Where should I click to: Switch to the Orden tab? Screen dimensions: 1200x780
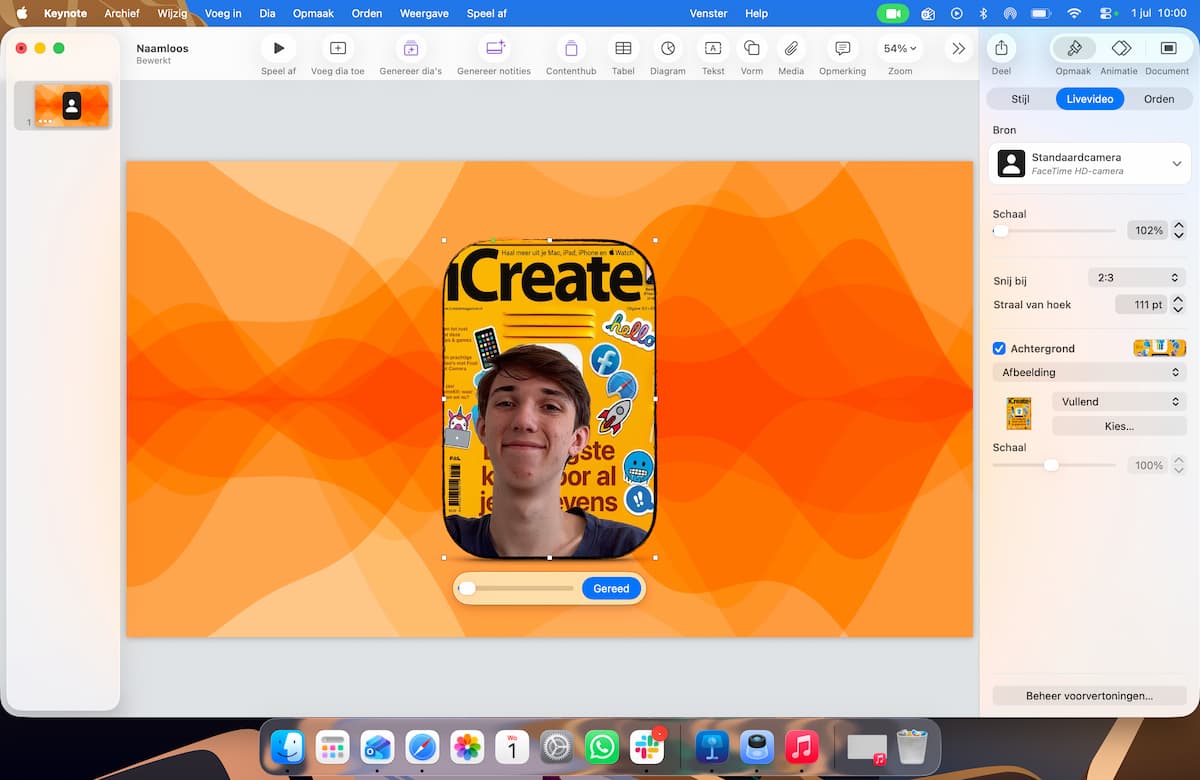pyautogui.click(x=1159, y=99)
